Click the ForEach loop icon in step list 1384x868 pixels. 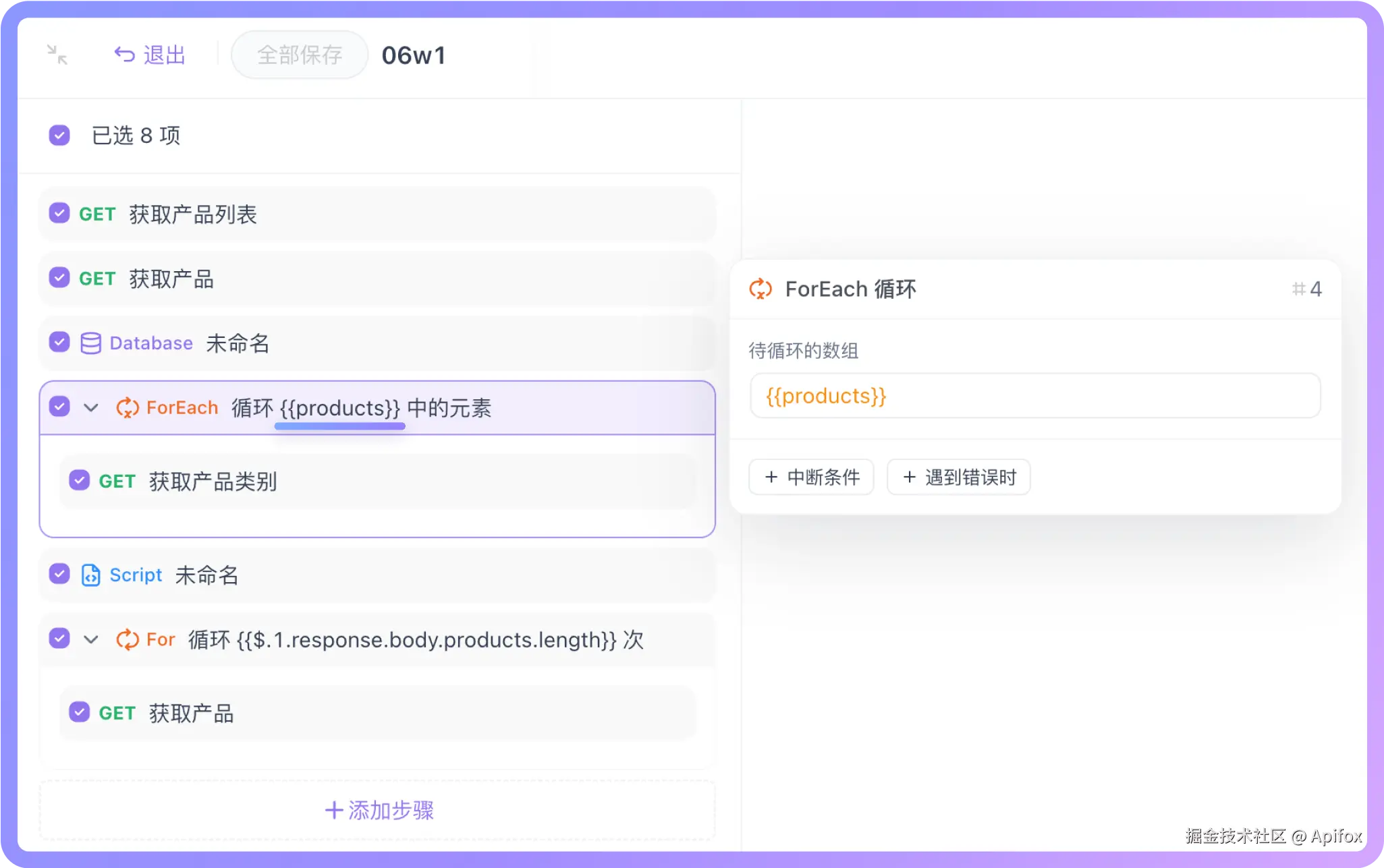tap(127, 408)
